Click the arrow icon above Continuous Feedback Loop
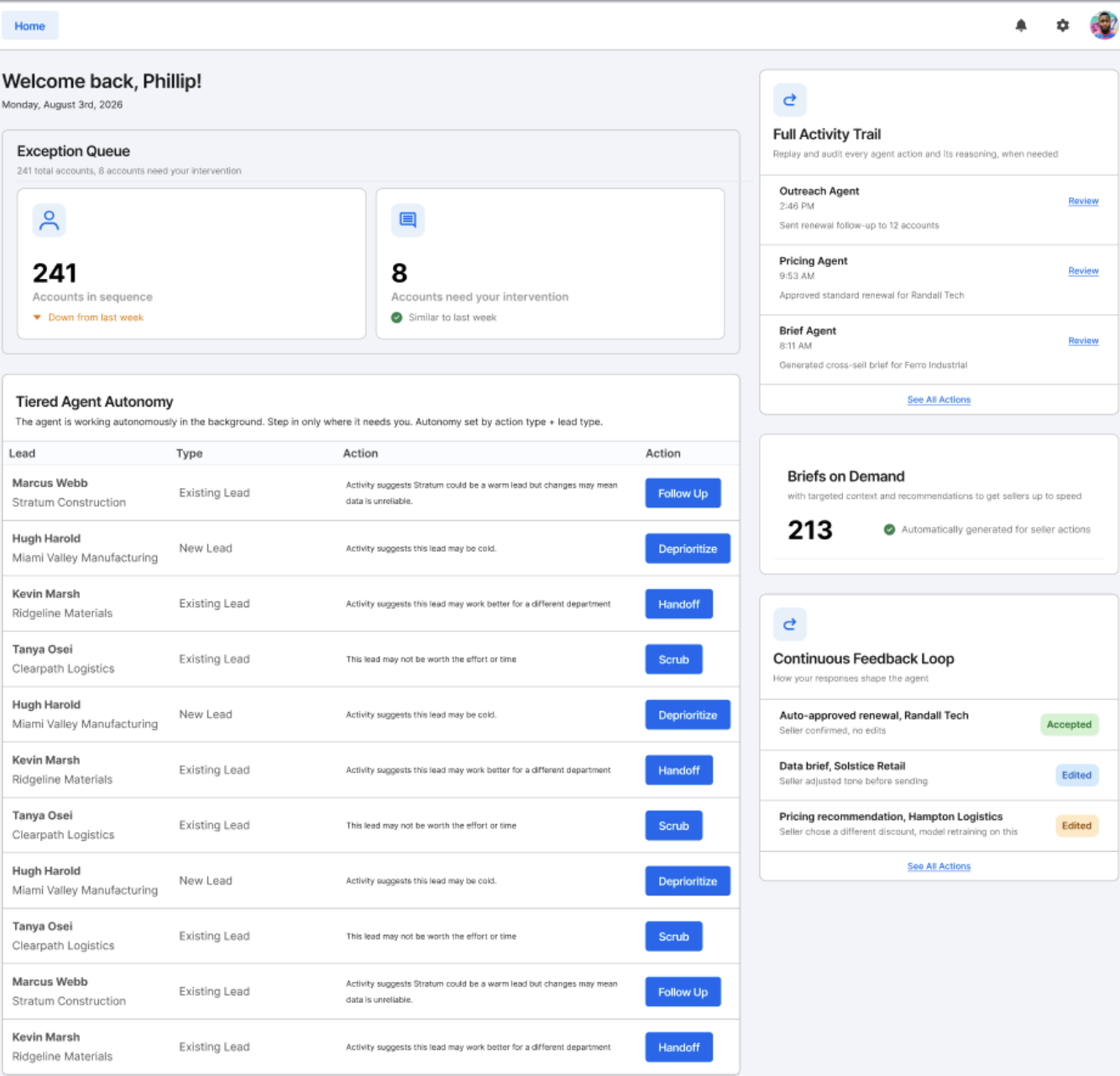1120x1076 pixels. pyautogui.click(x=790, y=624)
